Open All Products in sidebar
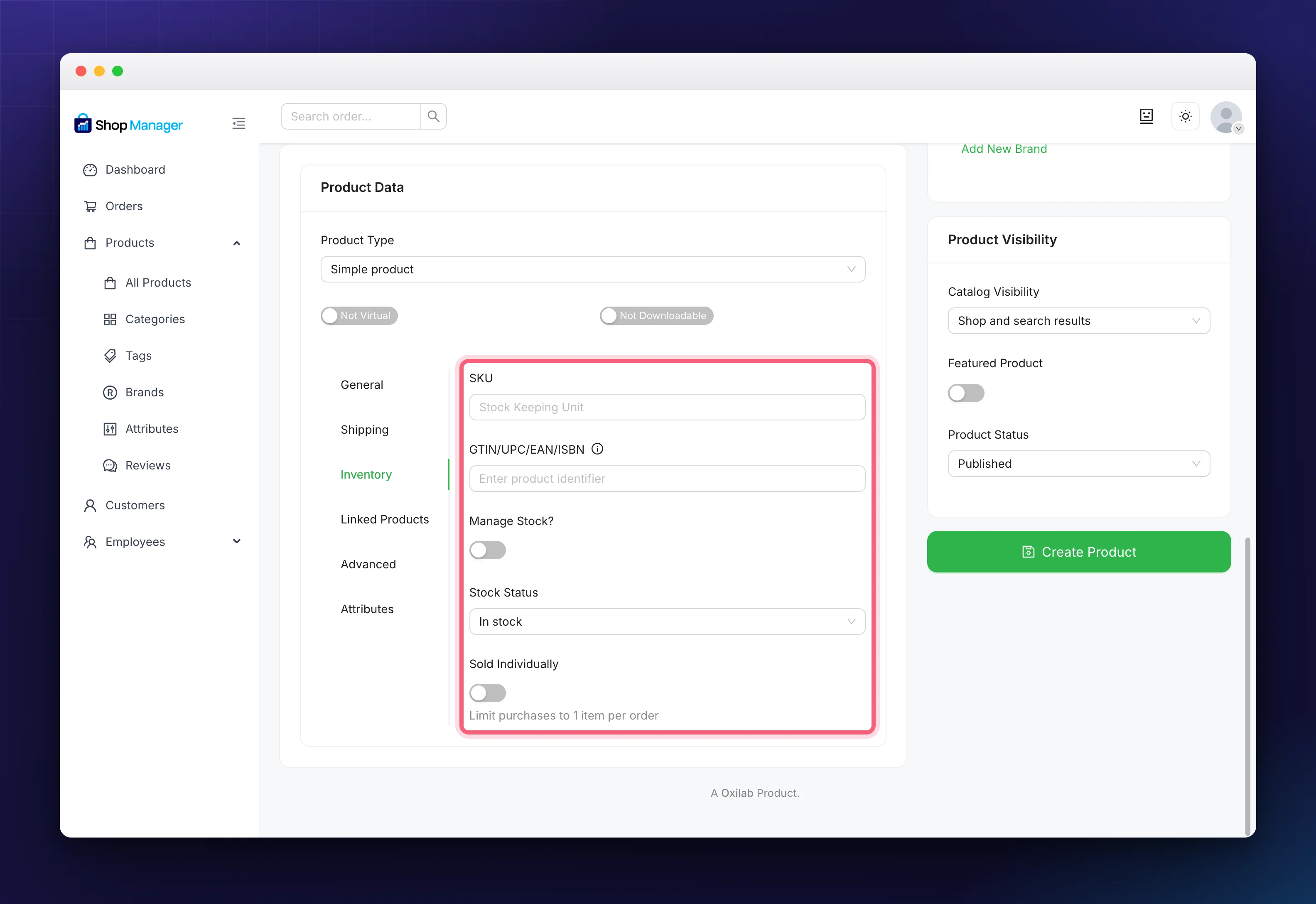Image resolution: width=1316 pixels, height=904 pixels. (147, 282)
